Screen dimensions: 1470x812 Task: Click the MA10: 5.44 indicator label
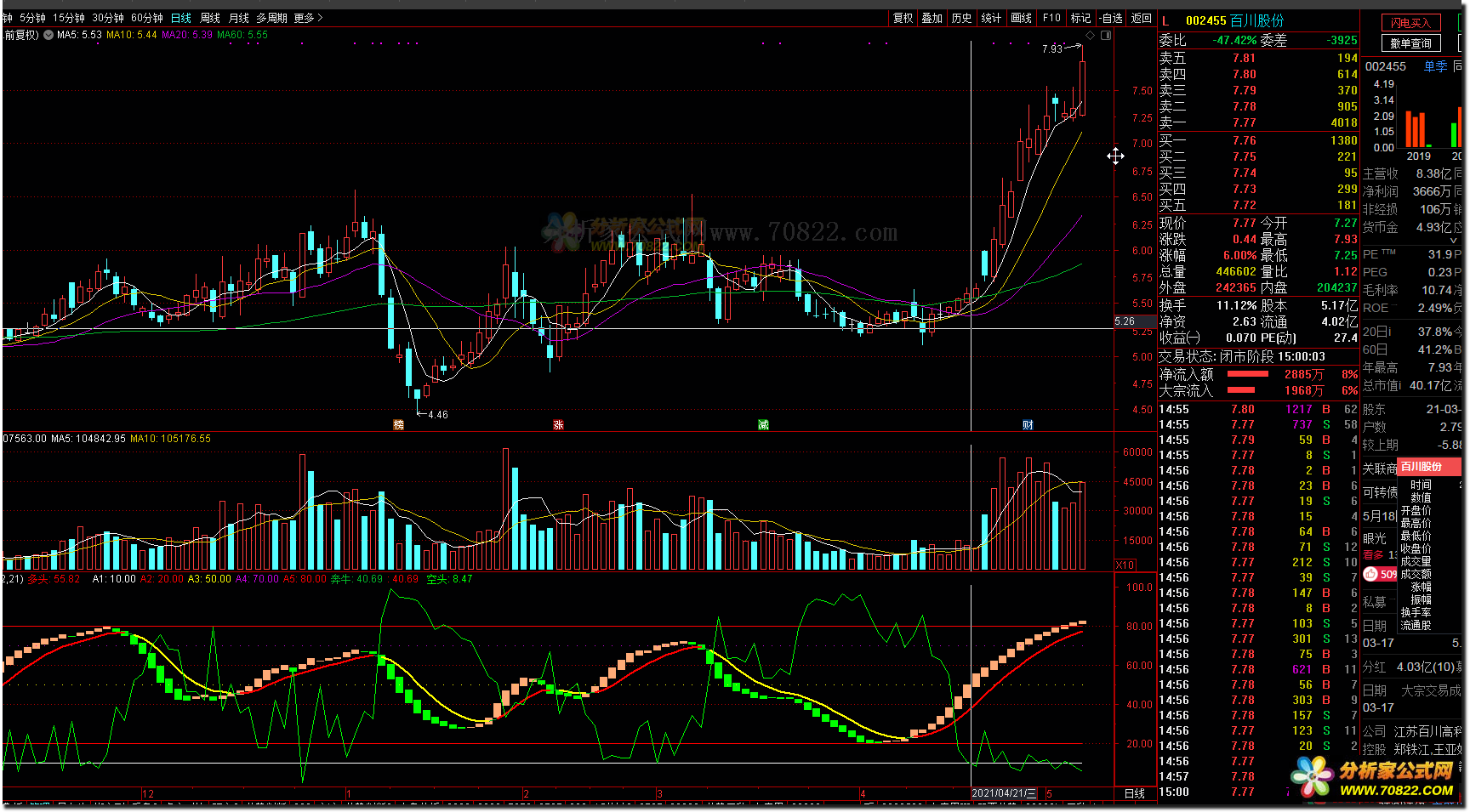point(132,35)
